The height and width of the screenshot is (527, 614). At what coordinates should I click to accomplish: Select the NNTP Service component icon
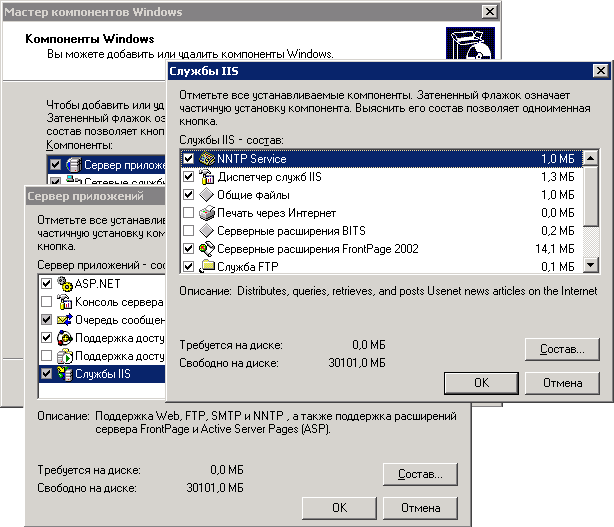point(207,159)
